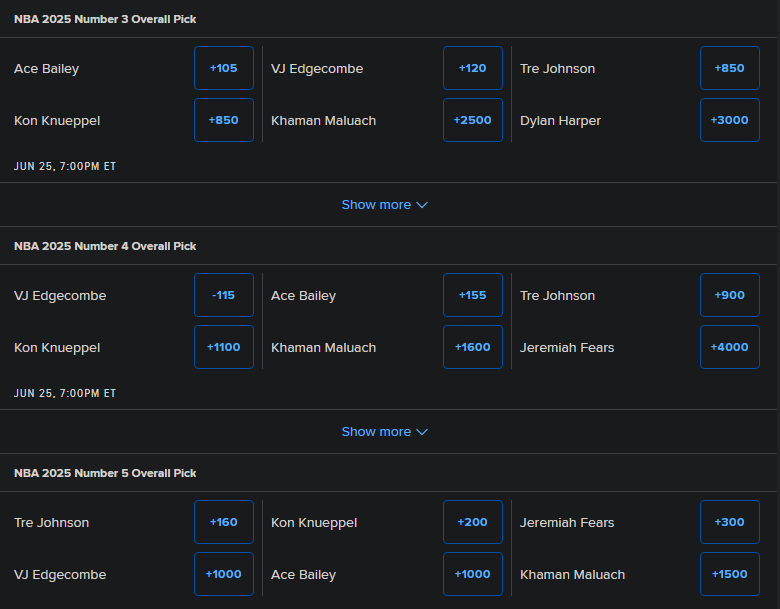Click Kon Knueppel name in Number 3 market
Screen dimensions: 780x609
(x=57, y=121)
